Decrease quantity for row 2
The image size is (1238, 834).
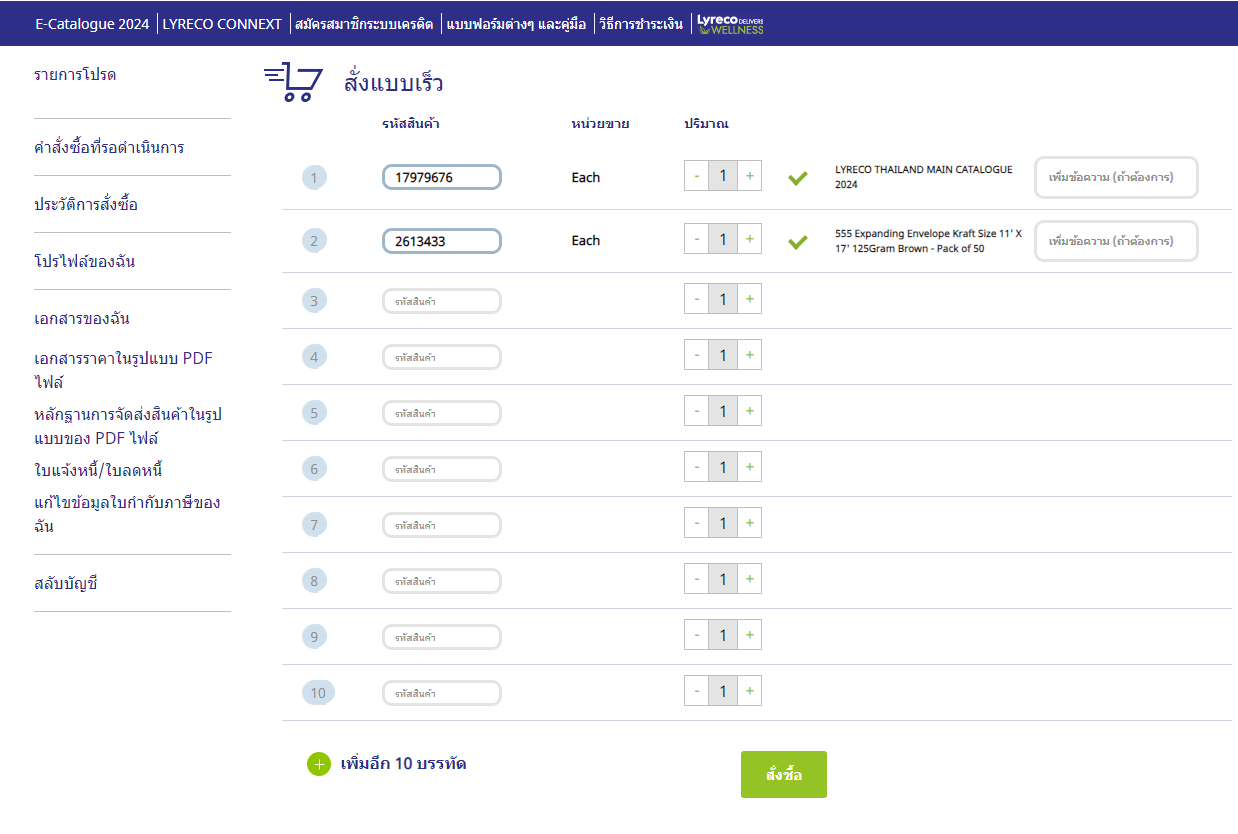697,240
